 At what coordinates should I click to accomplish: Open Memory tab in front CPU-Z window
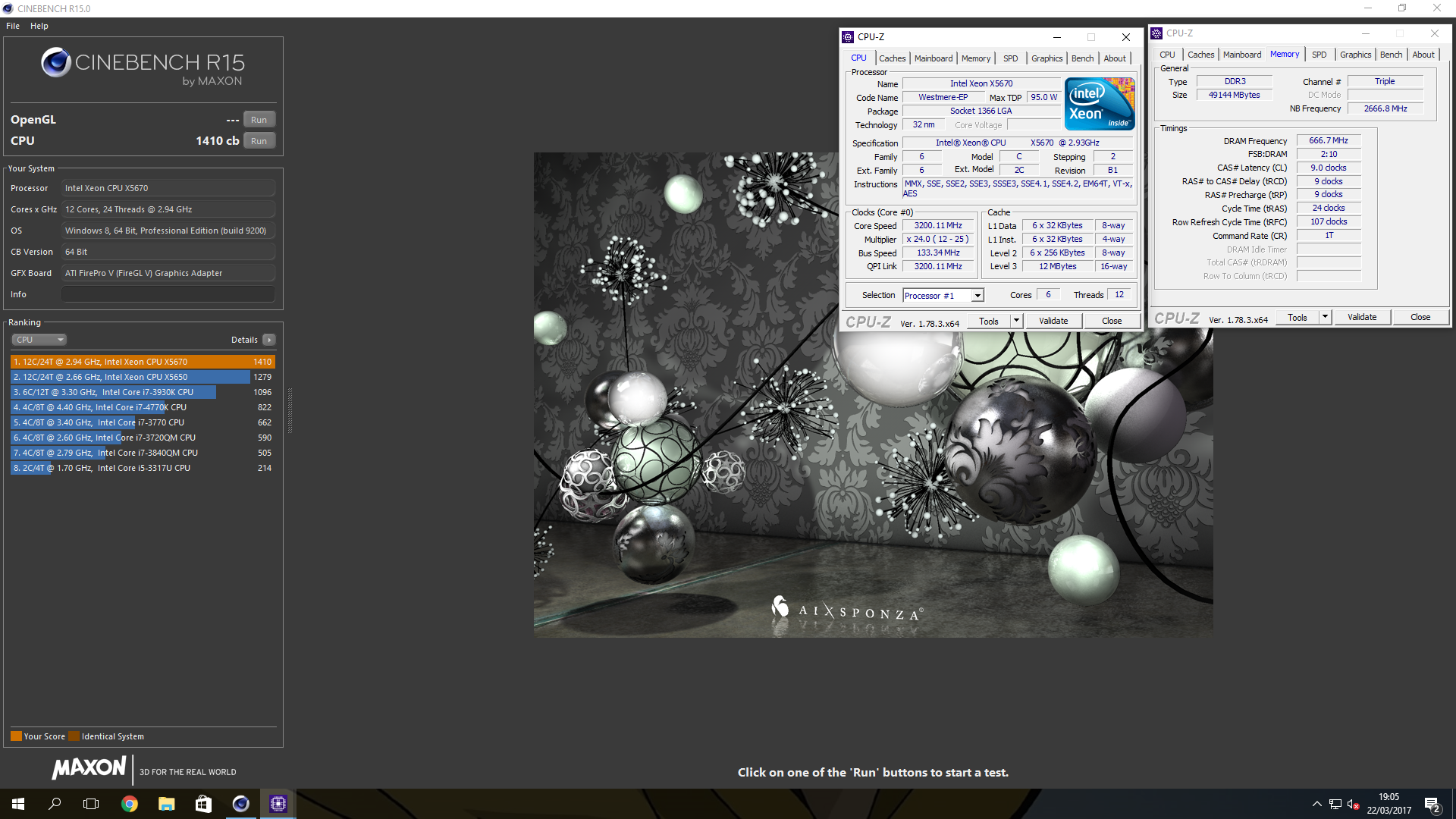point(975,58)
